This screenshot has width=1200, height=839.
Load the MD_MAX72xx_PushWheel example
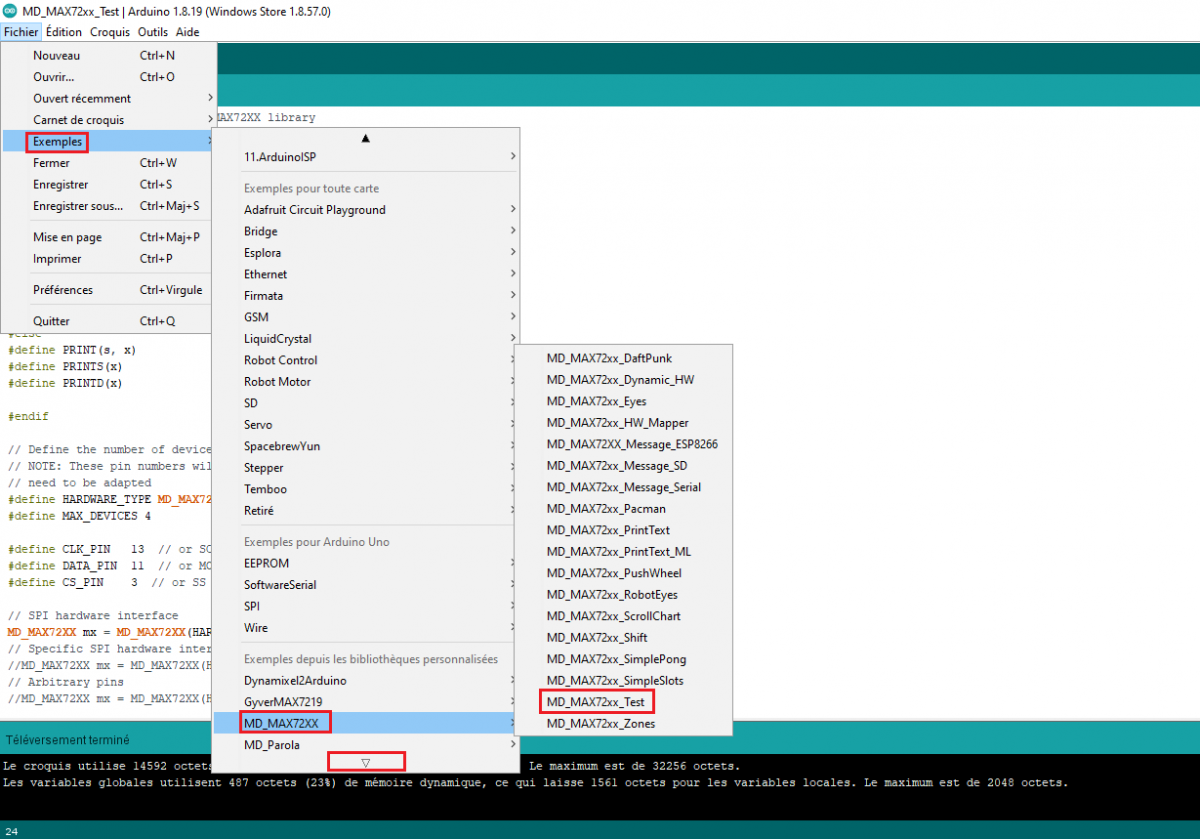tap(624, 573)
